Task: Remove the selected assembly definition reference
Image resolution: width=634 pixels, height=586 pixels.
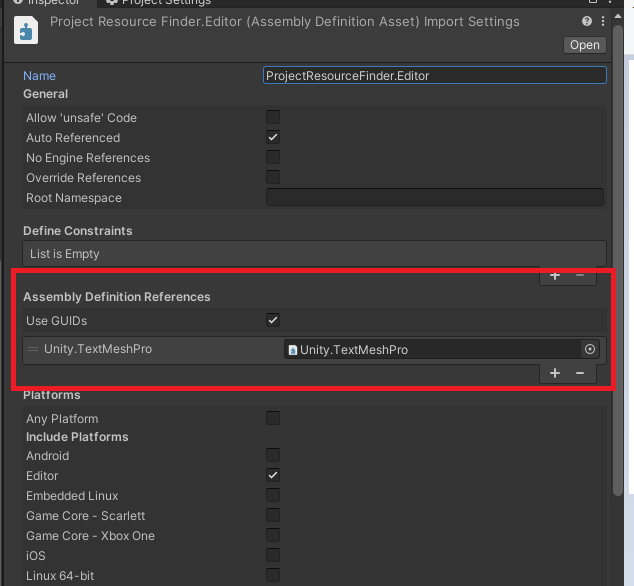Action: coord(580,373)
